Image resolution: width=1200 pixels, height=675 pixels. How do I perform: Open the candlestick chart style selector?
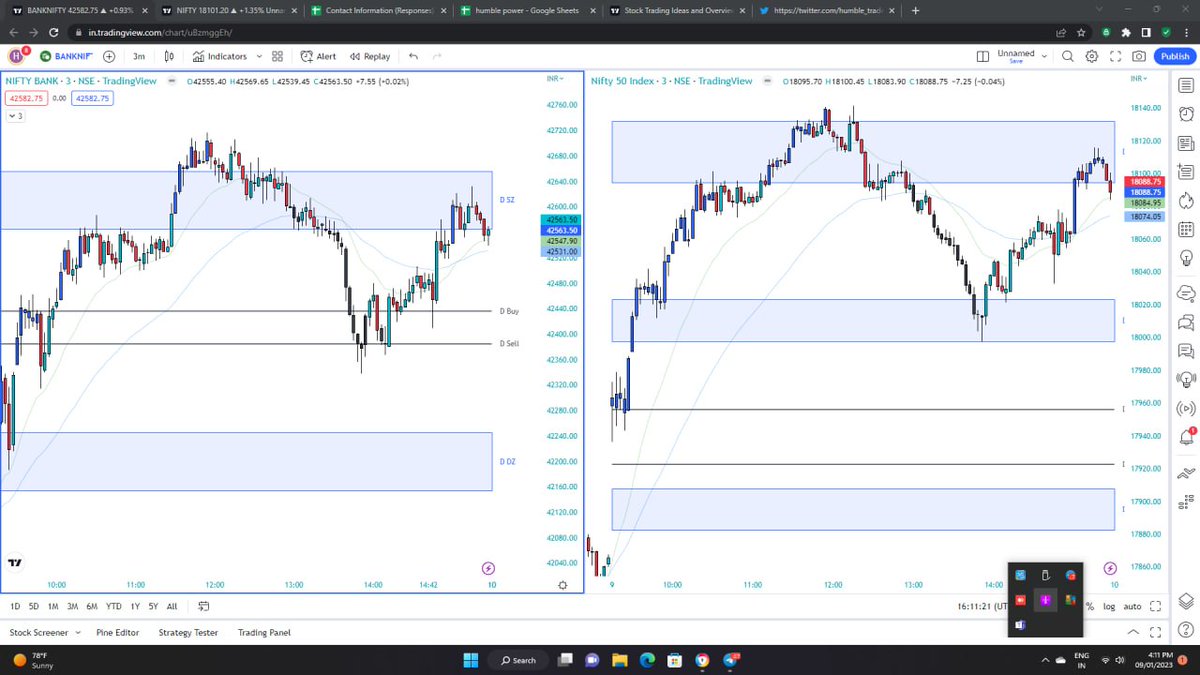169,56
